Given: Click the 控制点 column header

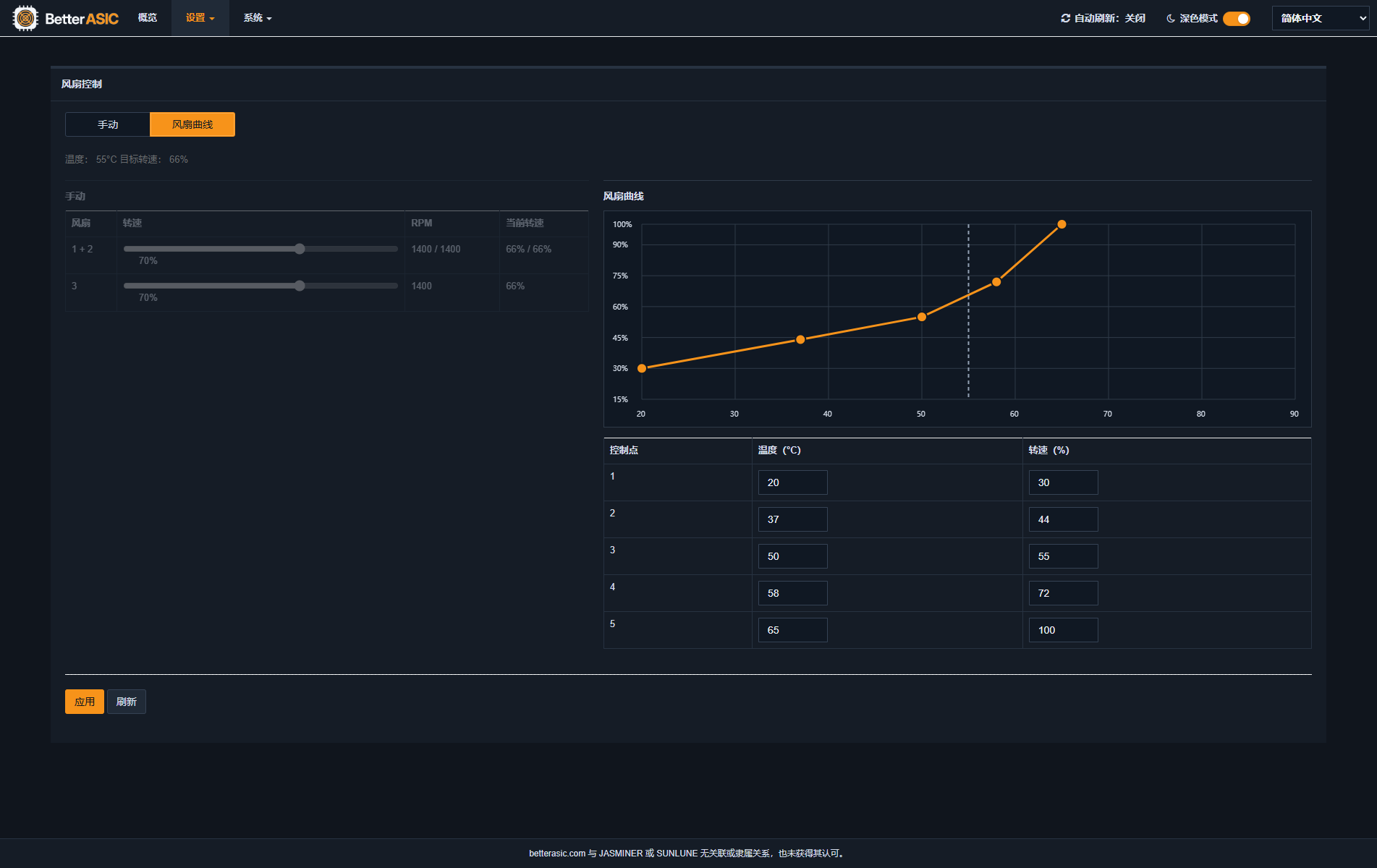Looking at the screenshot, I should (x=624, y=450).
